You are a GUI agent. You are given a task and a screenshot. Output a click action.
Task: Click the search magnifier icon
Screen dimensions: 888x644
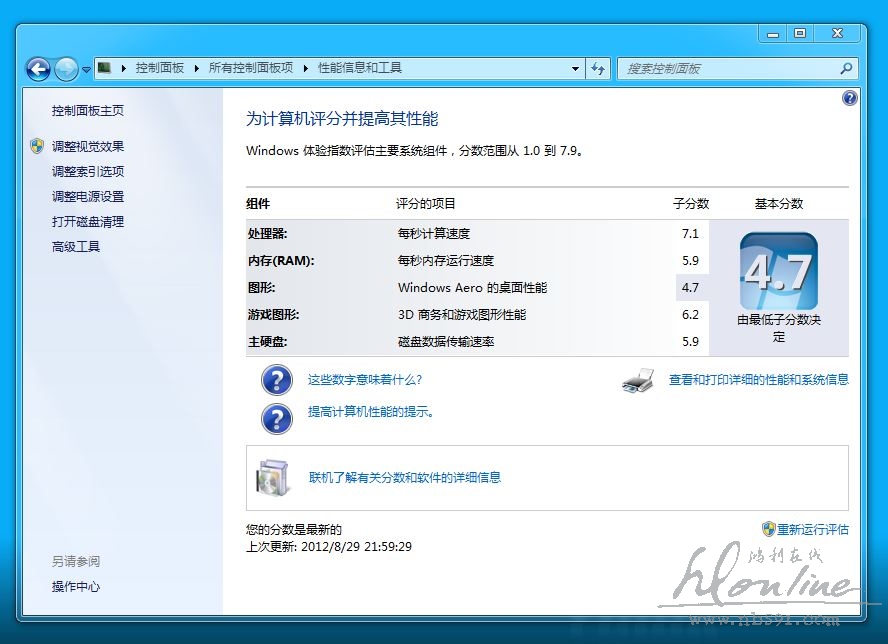coord(846,68)
